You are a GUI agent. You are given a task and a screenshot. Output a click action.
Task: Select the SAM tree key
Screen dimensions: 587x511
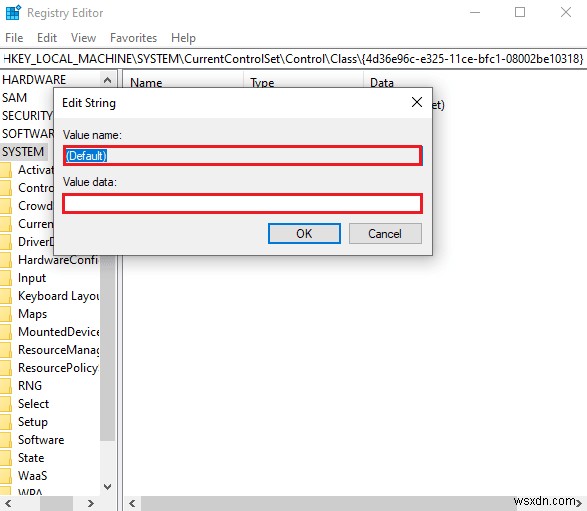[x=14, y=97]
